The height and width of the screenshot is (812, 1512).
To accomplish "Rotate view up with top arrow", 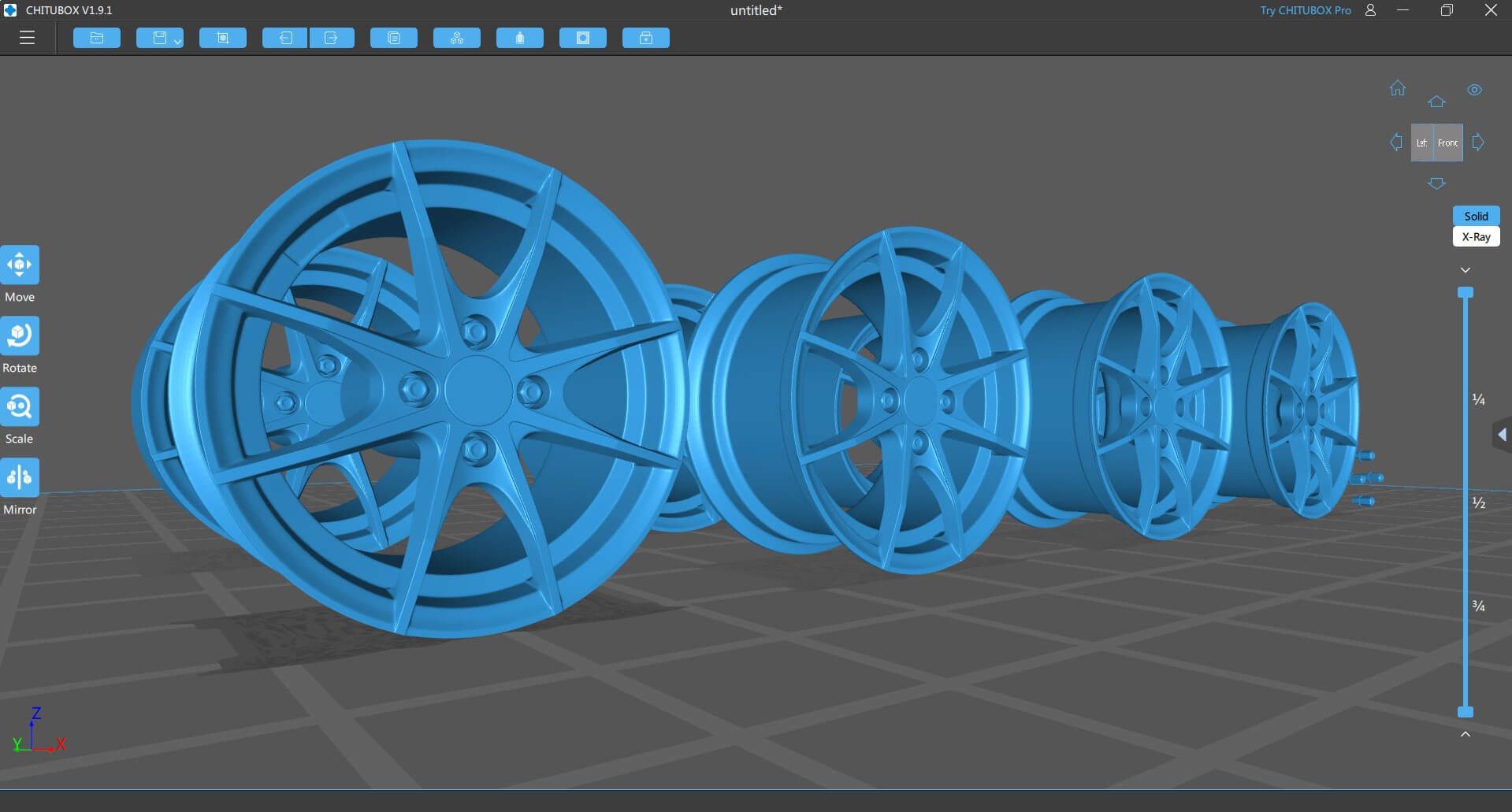I will coord(1436,102).
